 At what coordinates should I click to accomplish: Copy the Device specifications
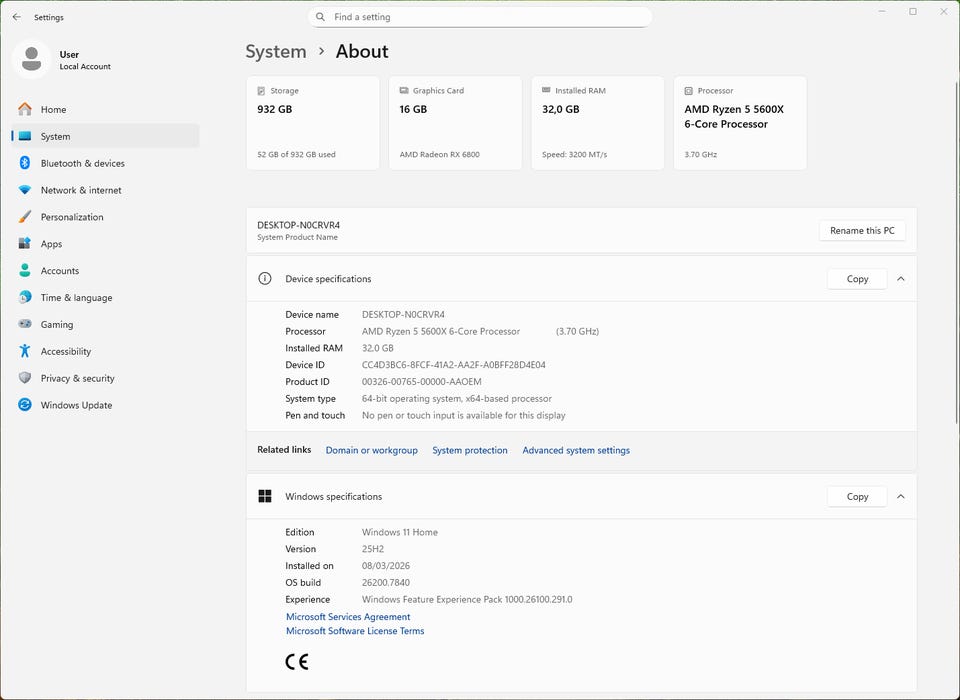857,279
